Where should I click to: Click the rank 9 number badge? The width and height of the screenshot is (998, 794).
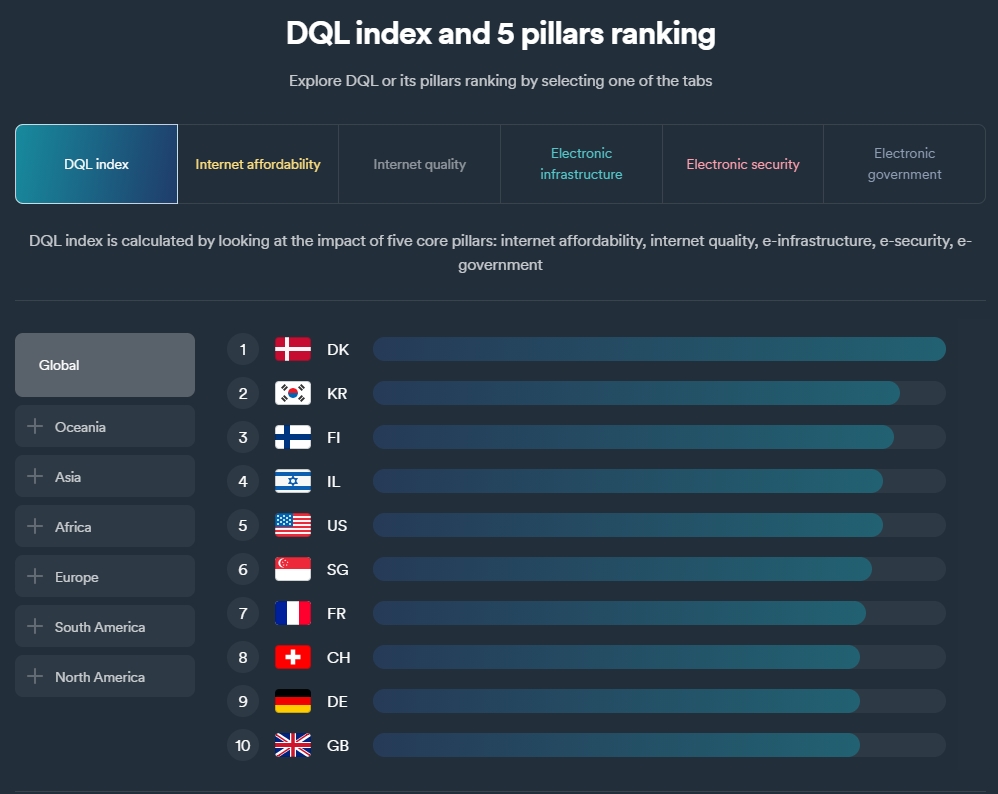click(243, 701)
